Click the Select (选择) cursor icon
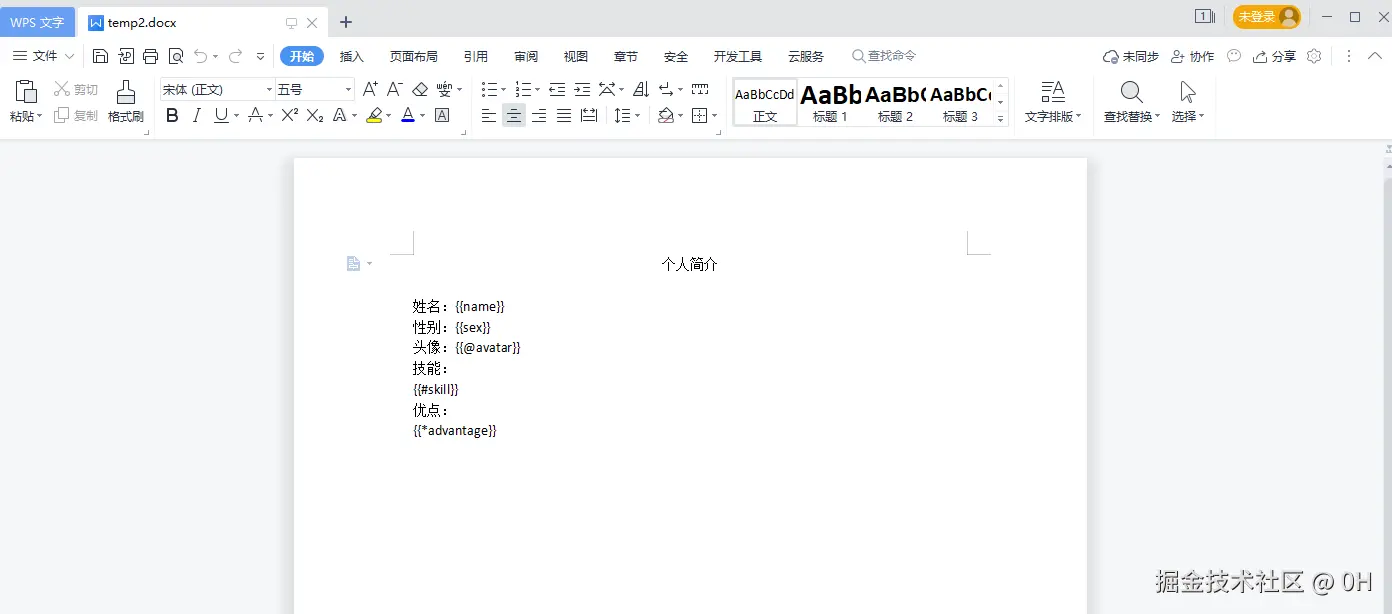The width and height of the screenshot is (1392, 614). 1188,93
